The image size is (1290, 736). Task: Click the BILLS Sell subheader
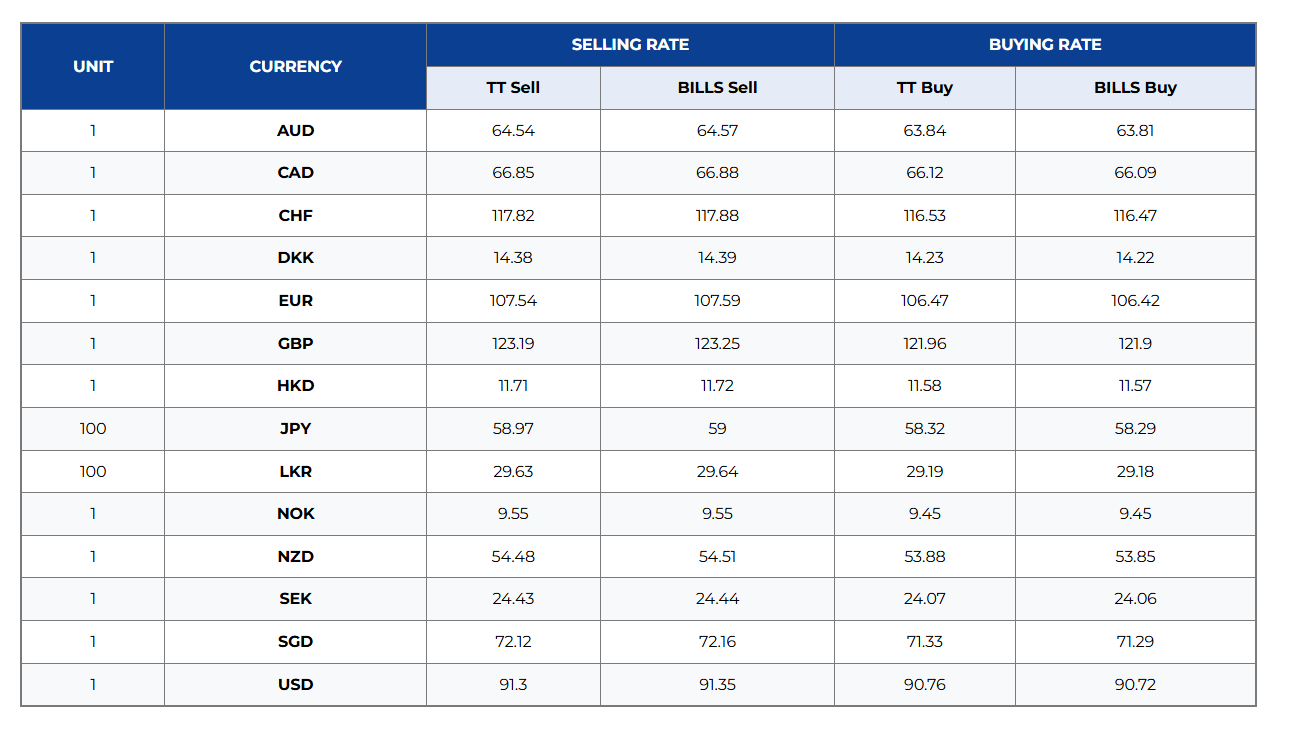717,88
